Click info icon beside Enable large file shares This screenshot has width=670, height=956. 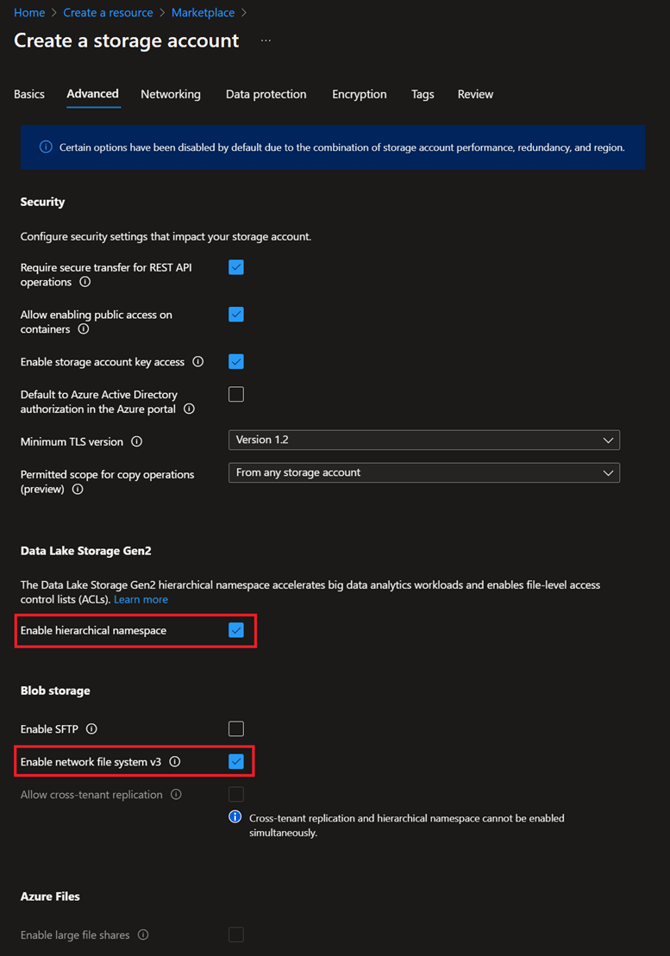(x=143, y=935)
